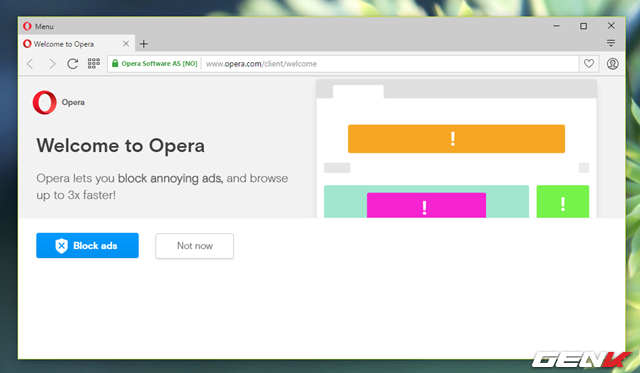Select the Welcome to Opera tab
Screen dimensions: 640x373
[x=77, y=44]
